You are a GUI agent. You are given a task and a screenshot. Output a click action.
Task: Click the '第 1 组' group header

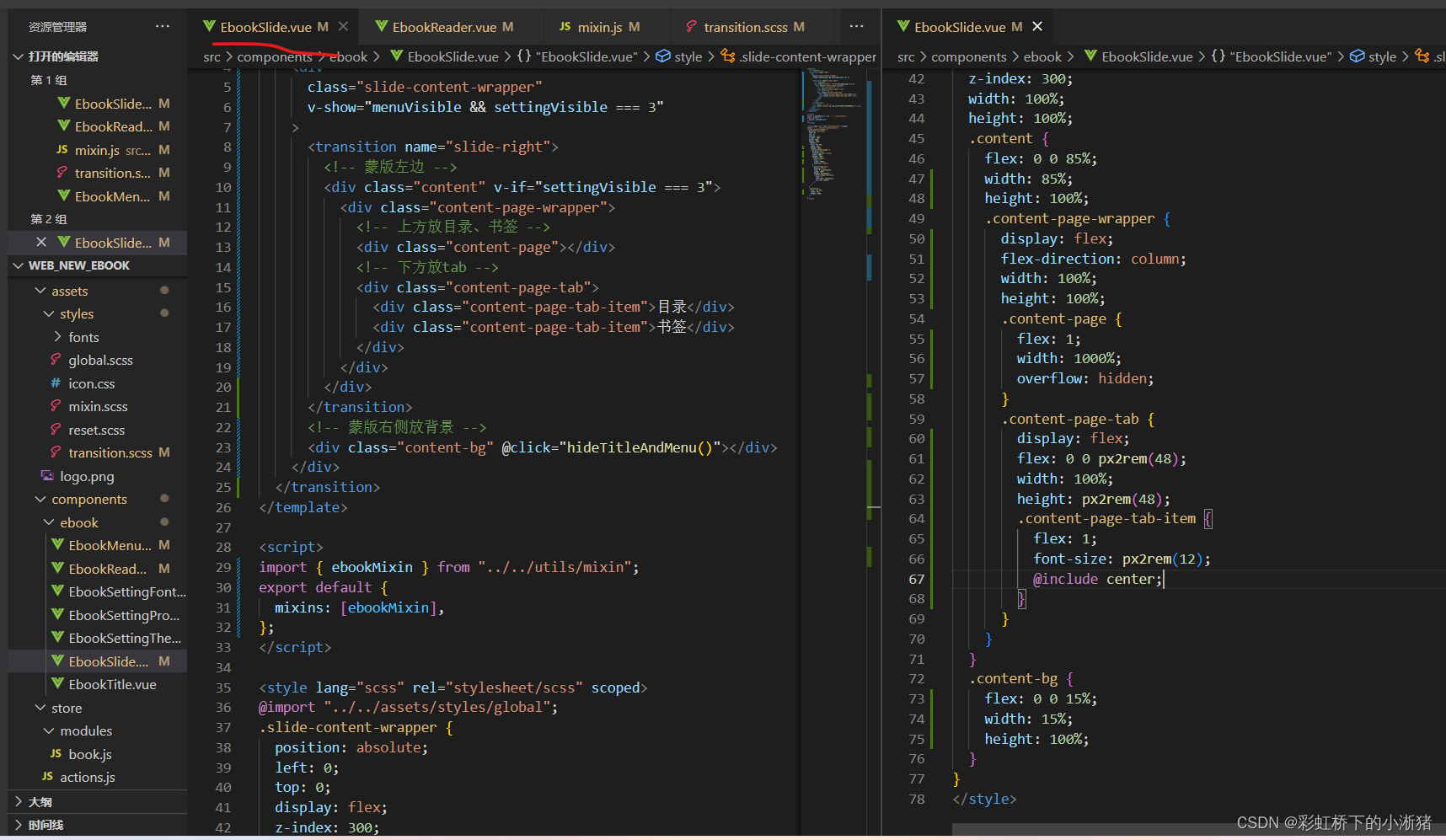[x=49, y=80]
